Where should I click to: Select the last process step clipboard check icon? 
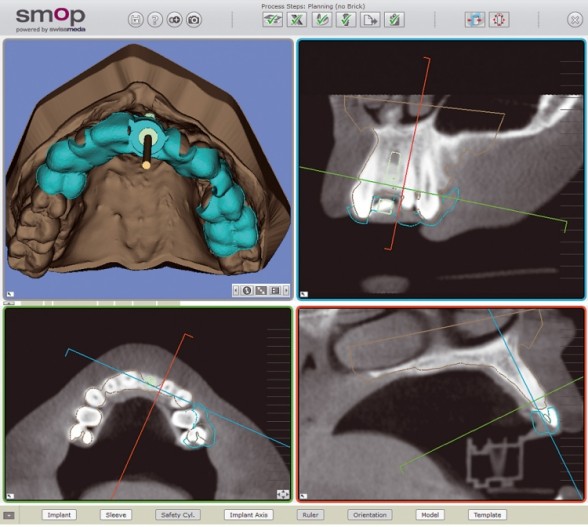[x=394, y=20]
